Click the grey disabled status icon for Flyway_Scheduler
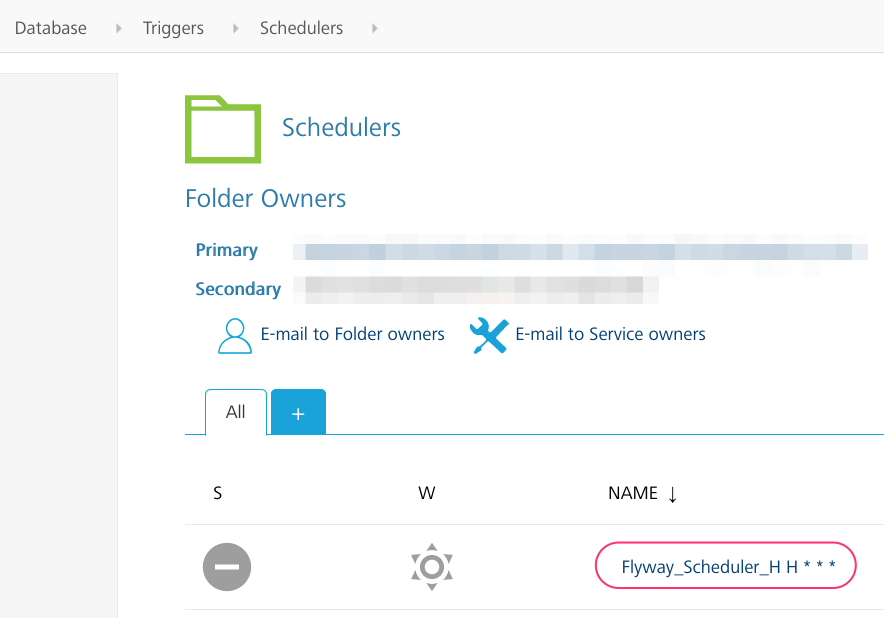 coord(227,567)
